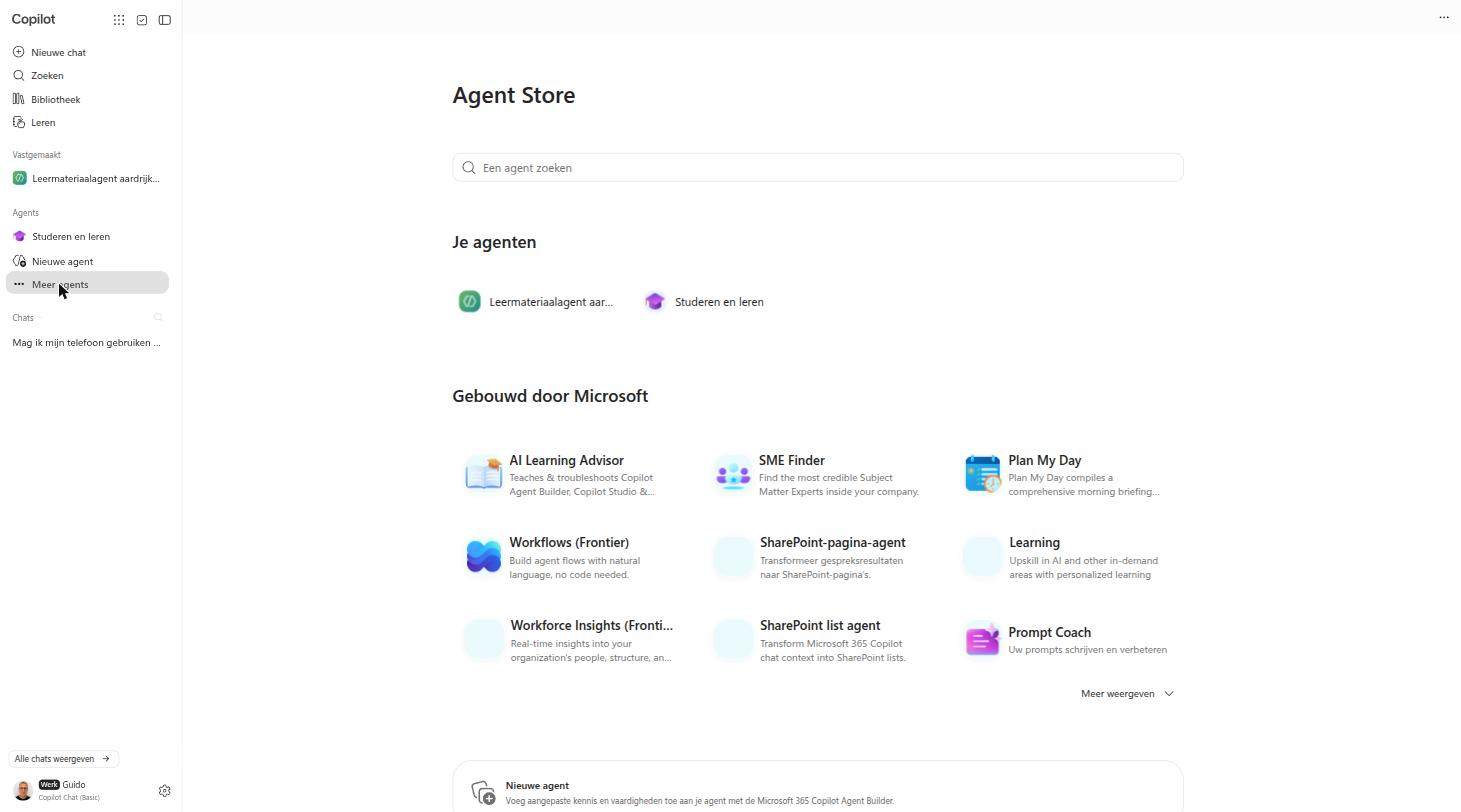Click the Nieuwe agent card icon at bottom

484,794
